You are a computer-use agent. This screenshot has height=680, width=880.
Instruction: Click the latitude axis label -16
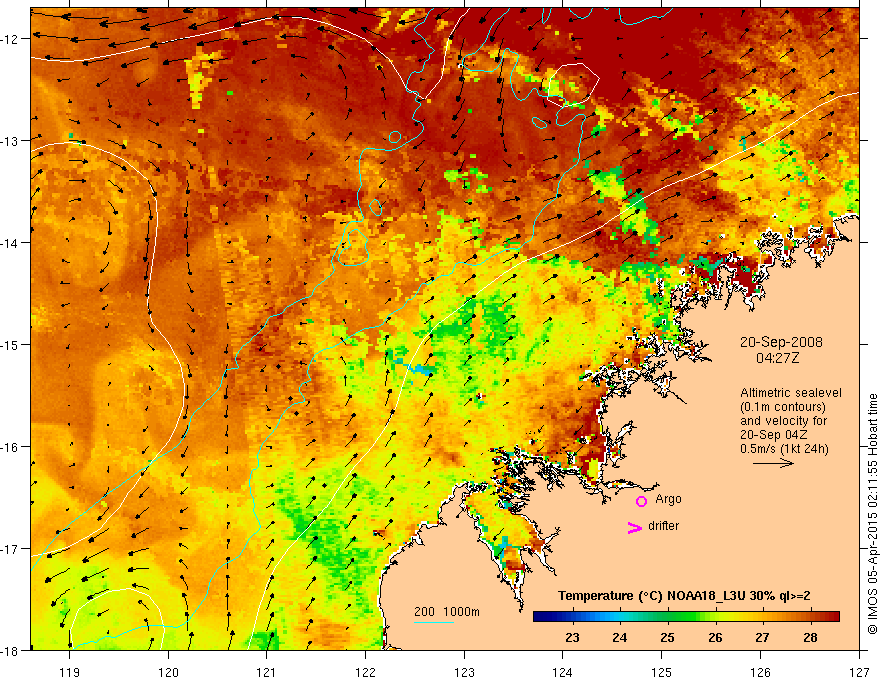10,447
